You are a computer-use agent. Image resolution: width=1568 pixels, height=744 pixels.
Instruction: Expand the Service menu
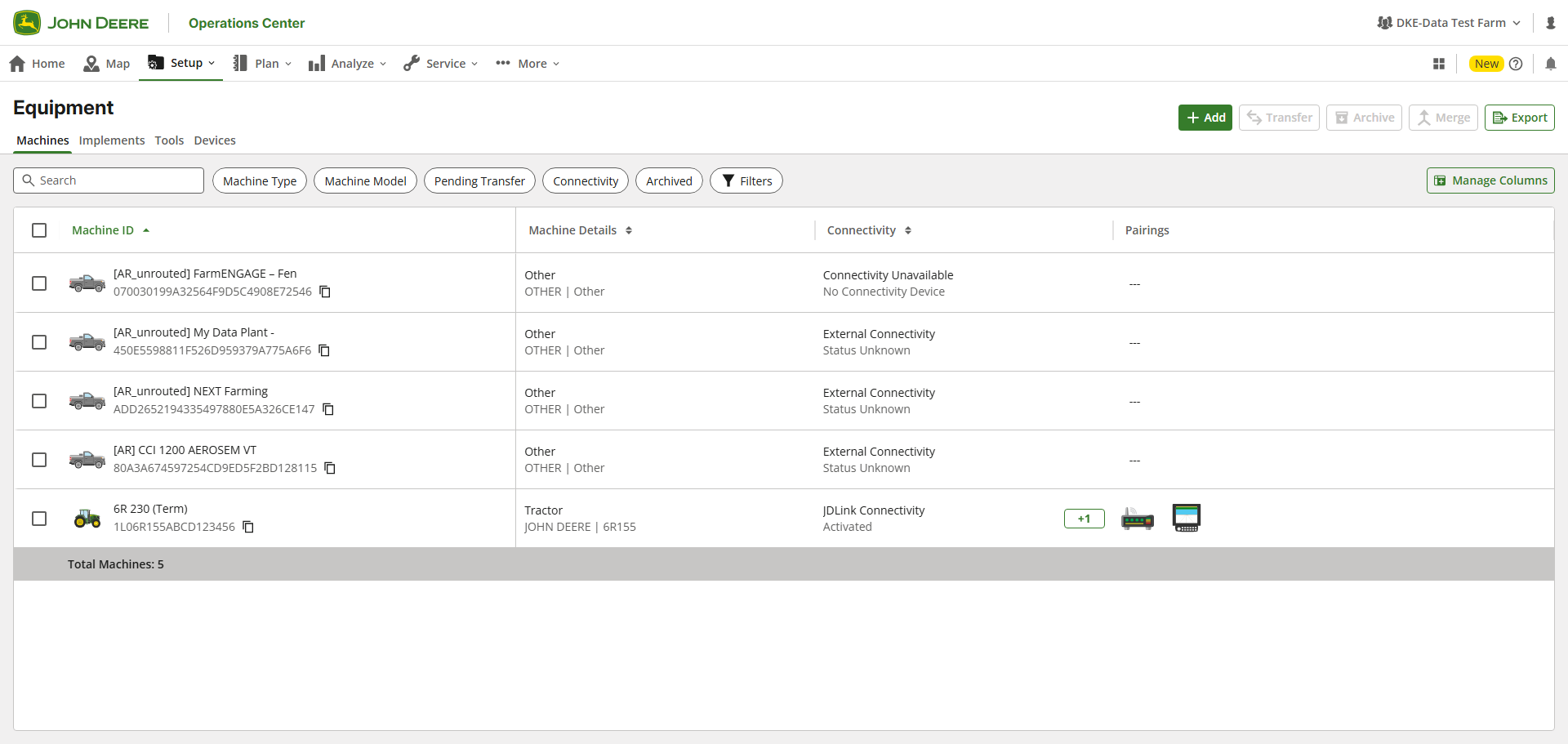(x=441, y=64)
